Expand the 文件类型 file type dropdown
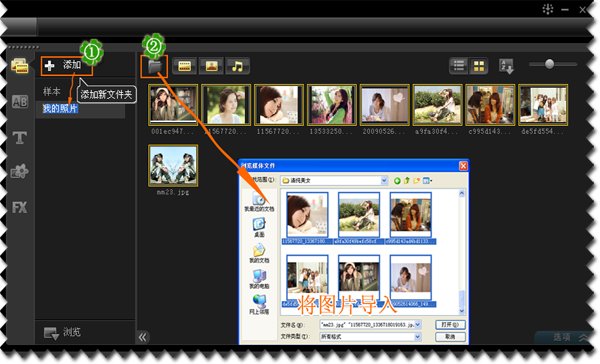 point(417,337)
